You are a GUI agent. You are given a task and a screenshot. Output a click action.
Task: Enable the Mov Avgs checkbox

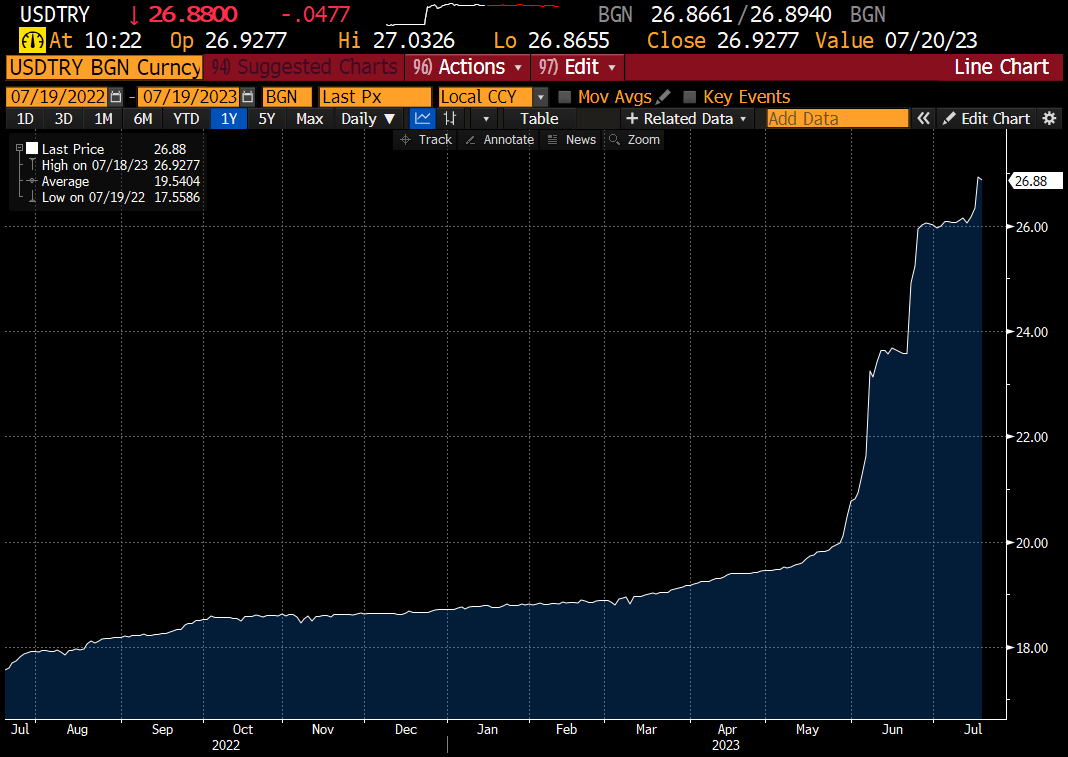tap(566, 97)
